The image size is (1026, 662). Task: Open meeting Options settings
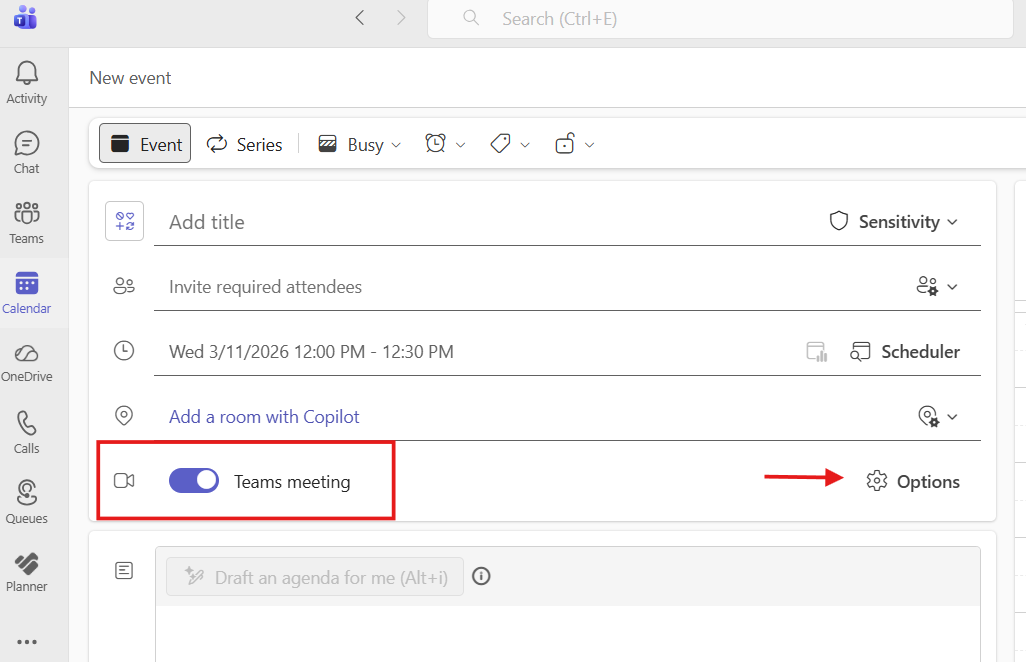[913, 481]
